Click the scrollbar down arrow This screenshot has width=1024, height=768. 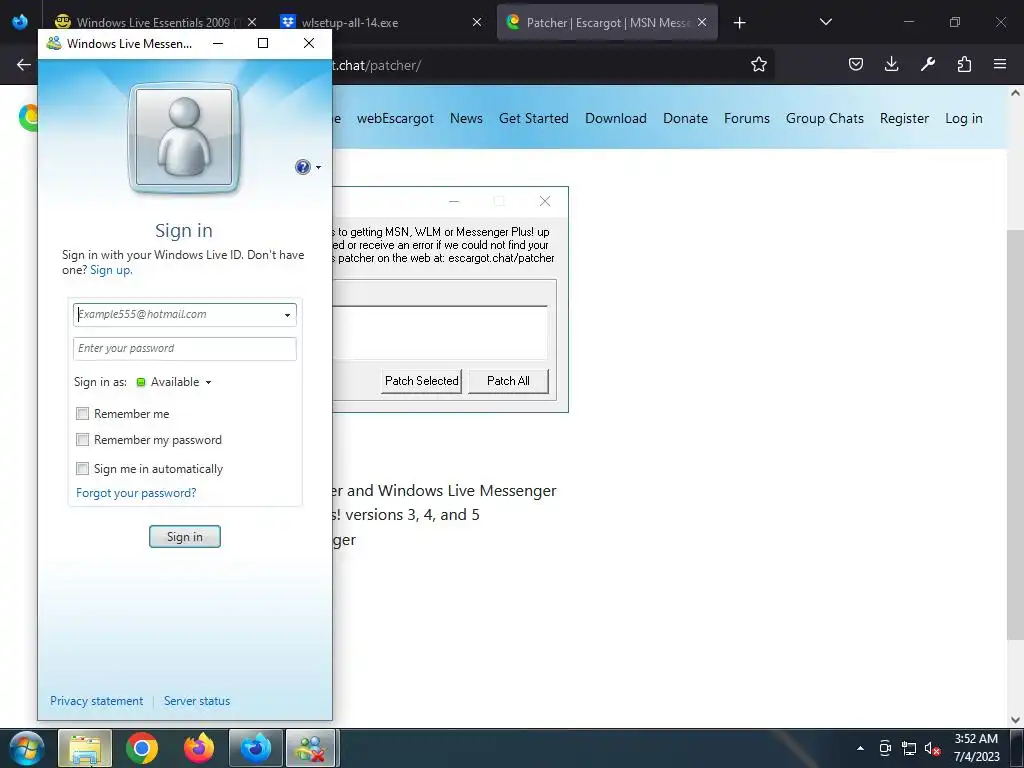point(1015,720)
